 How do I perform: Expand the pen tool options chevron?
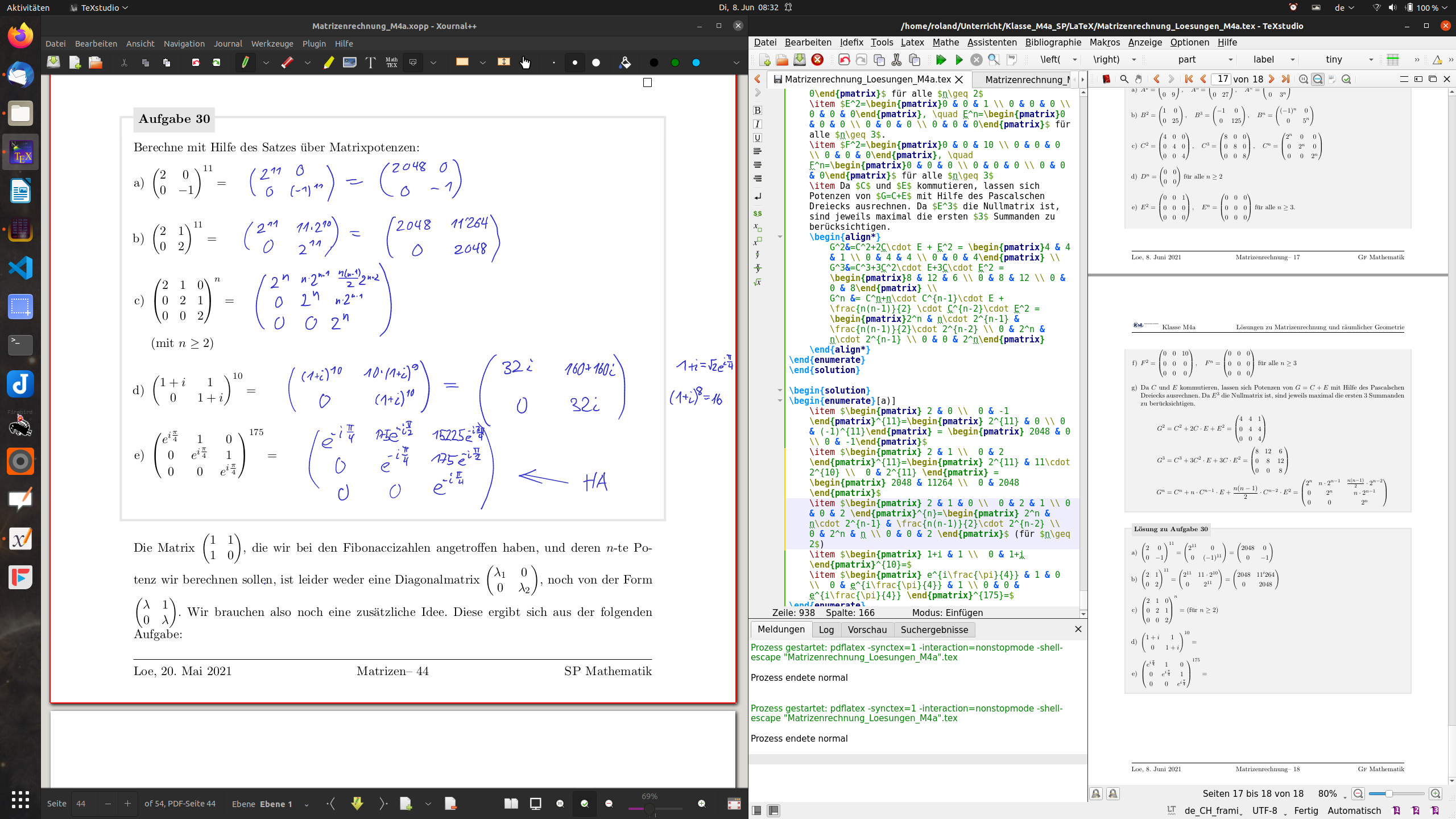(x=266, y=63)
